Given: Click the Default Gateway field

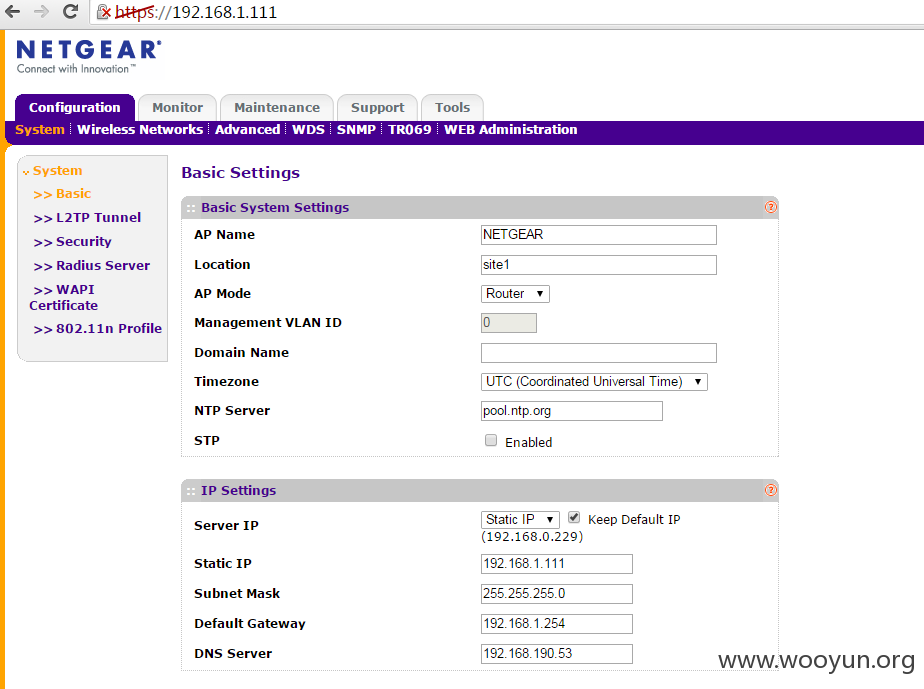Looking at the screenshot, I should pos(557,624).
